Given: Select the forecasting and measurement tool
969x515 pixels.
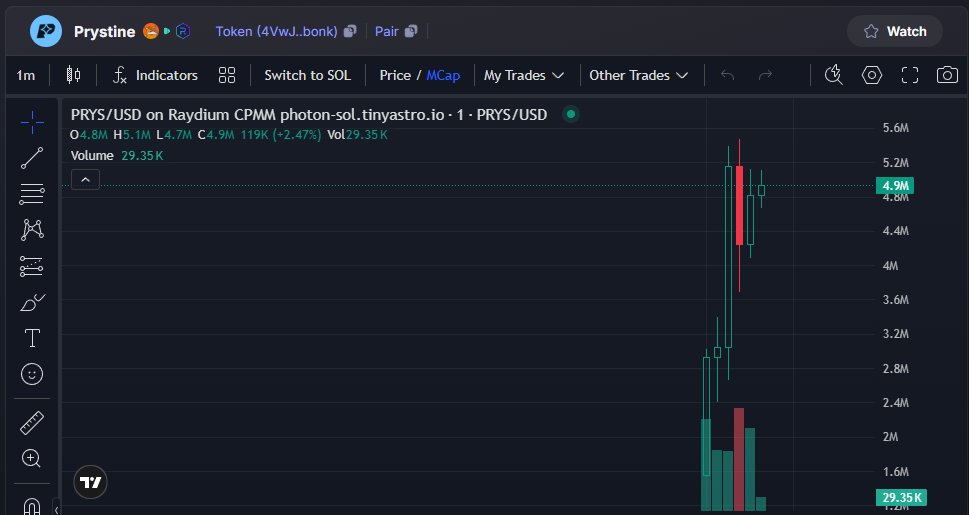Looking at the screenshot, I should click(x=32, y=266).
